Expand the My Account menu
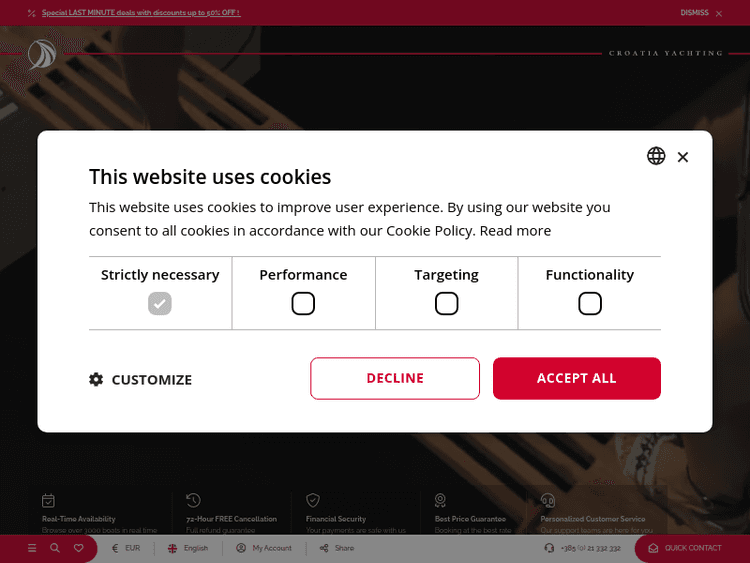The width and height of the screenshot is (750, 563). [264, 548]
